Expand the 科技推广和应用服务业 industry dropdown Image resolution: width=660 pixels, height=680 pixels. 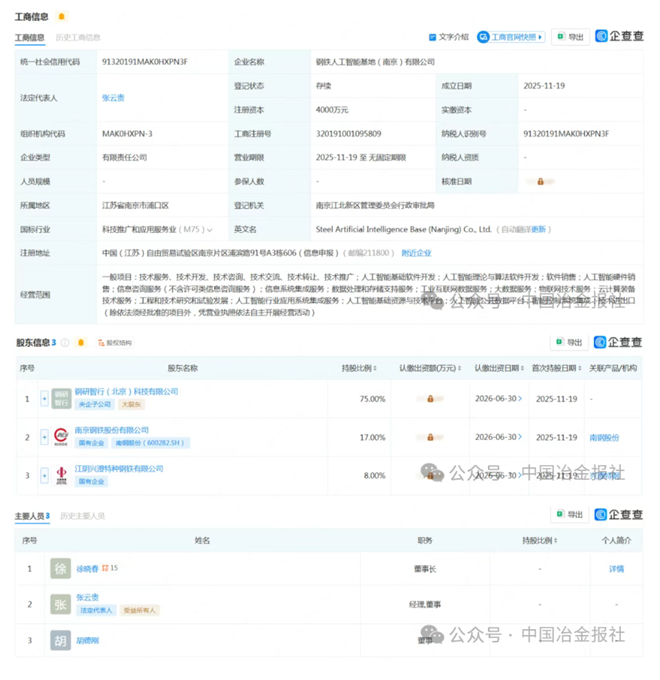click(210, 229)
